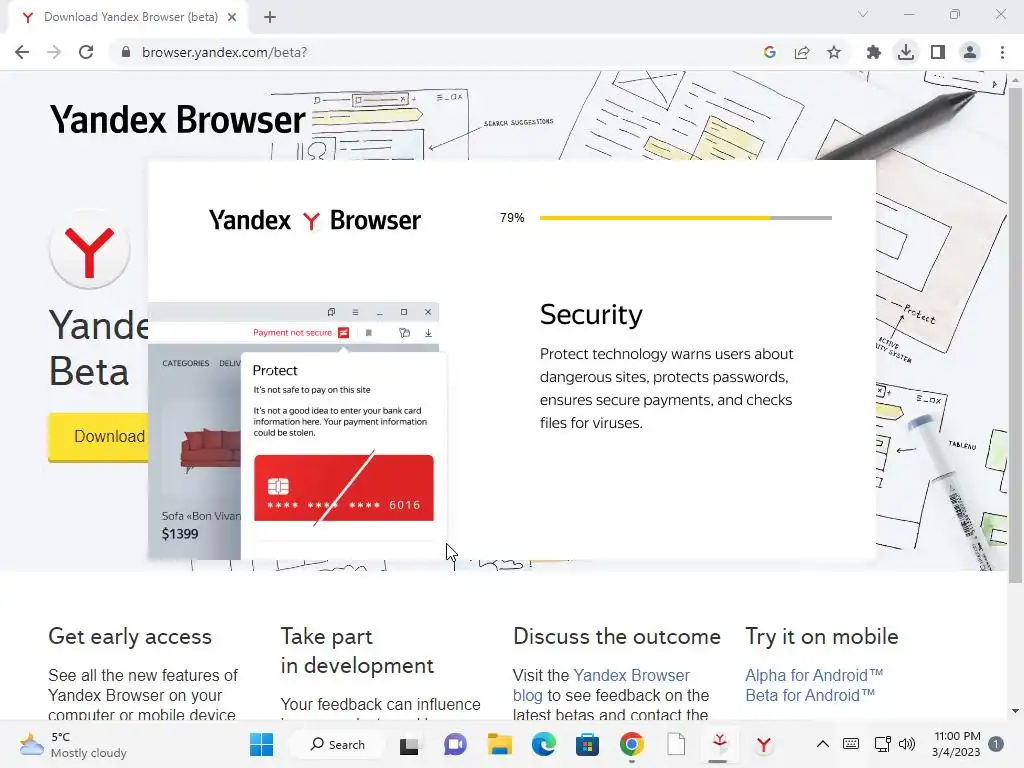This screenshot has width=1024, height=768.
Task: Open network settings tray icon
Action: (882, 744)
